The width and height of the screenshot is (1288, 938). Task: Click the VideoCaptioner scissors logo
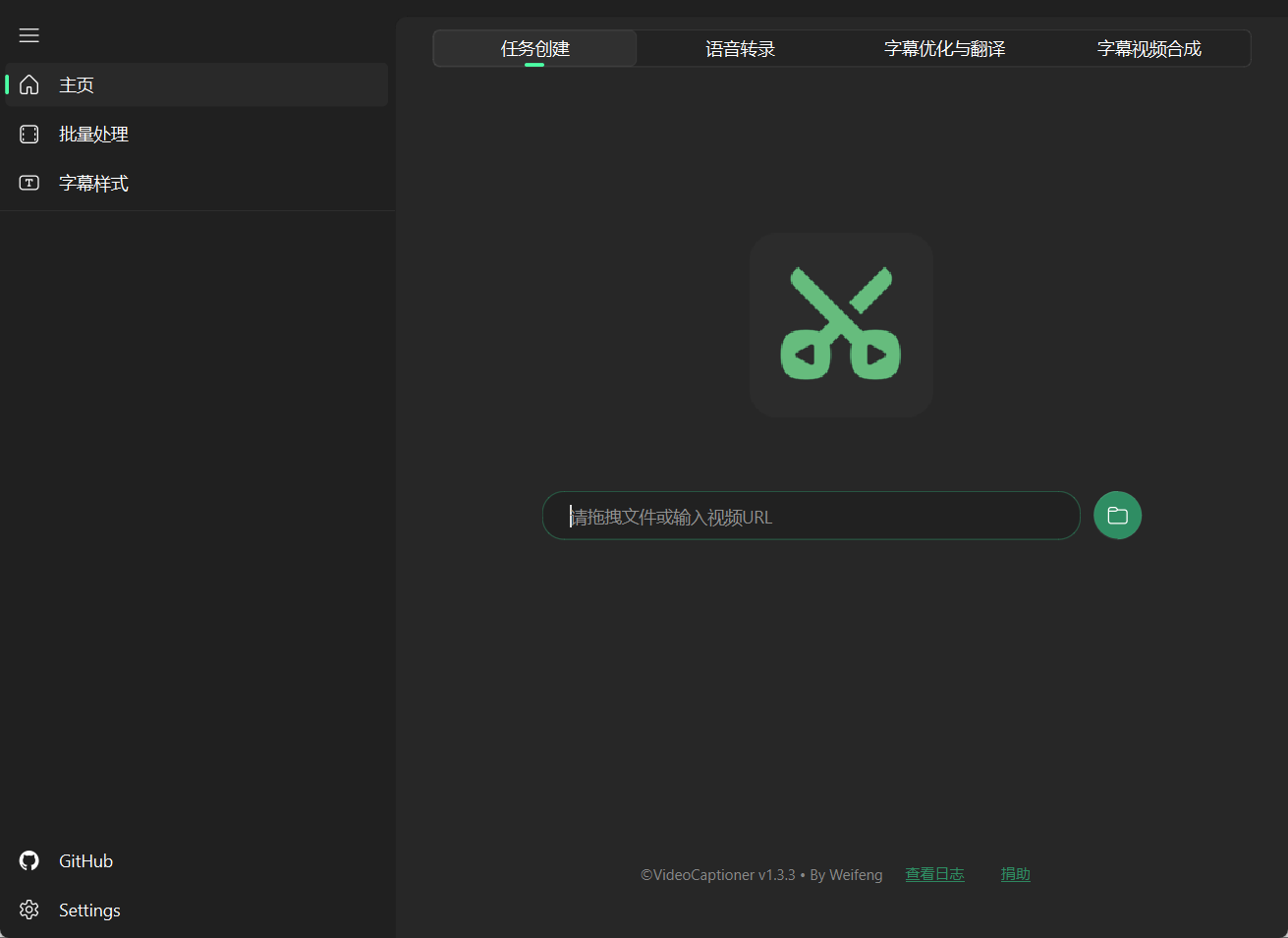coord(841,325)
